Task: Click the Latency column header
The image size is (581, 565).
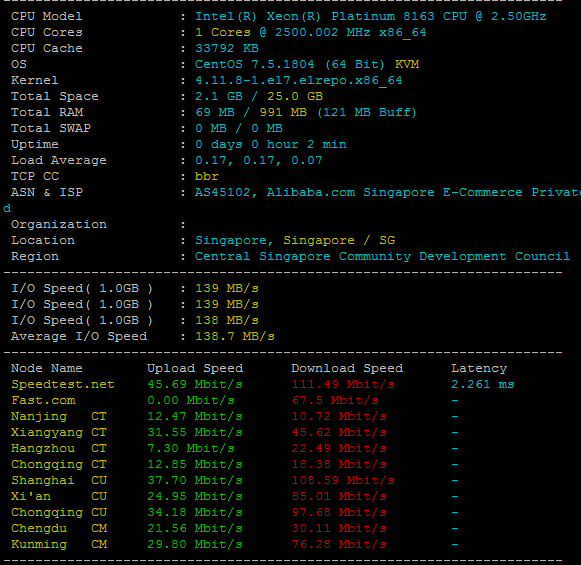Action: click(479, 368)
